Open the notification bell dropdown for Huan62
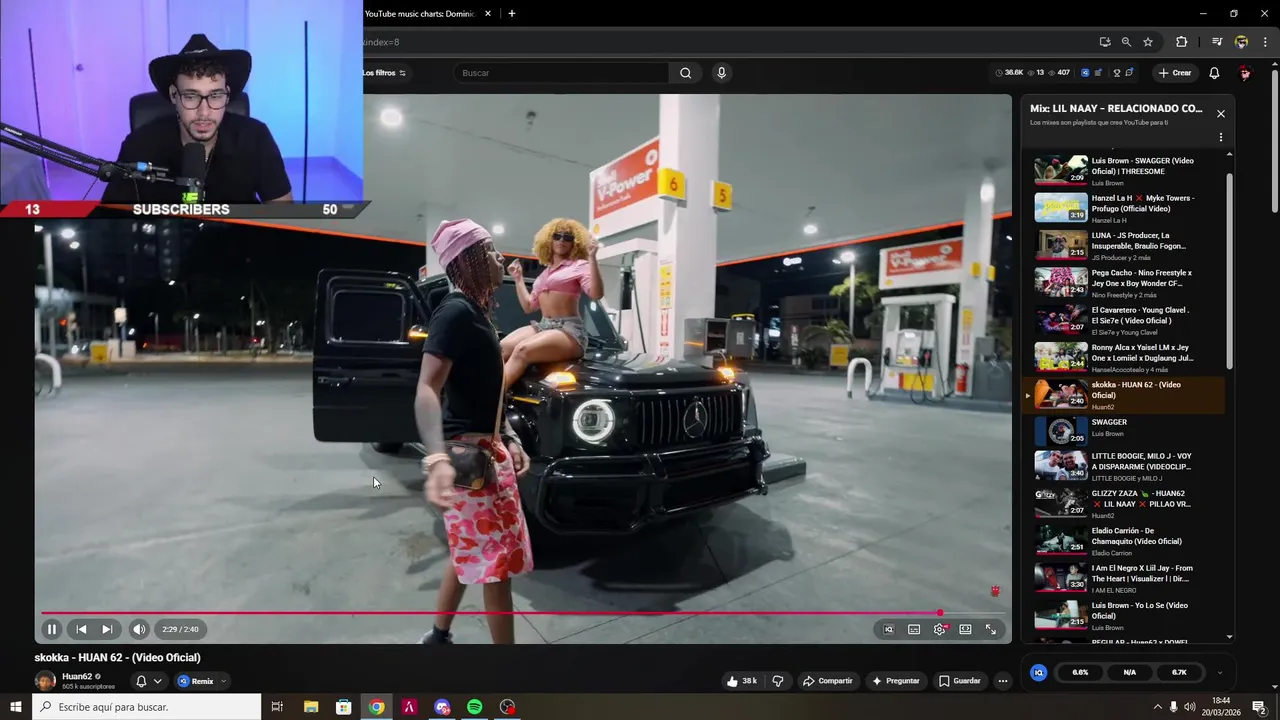Viewport: 1280px width, 720px height. [148, 681]
